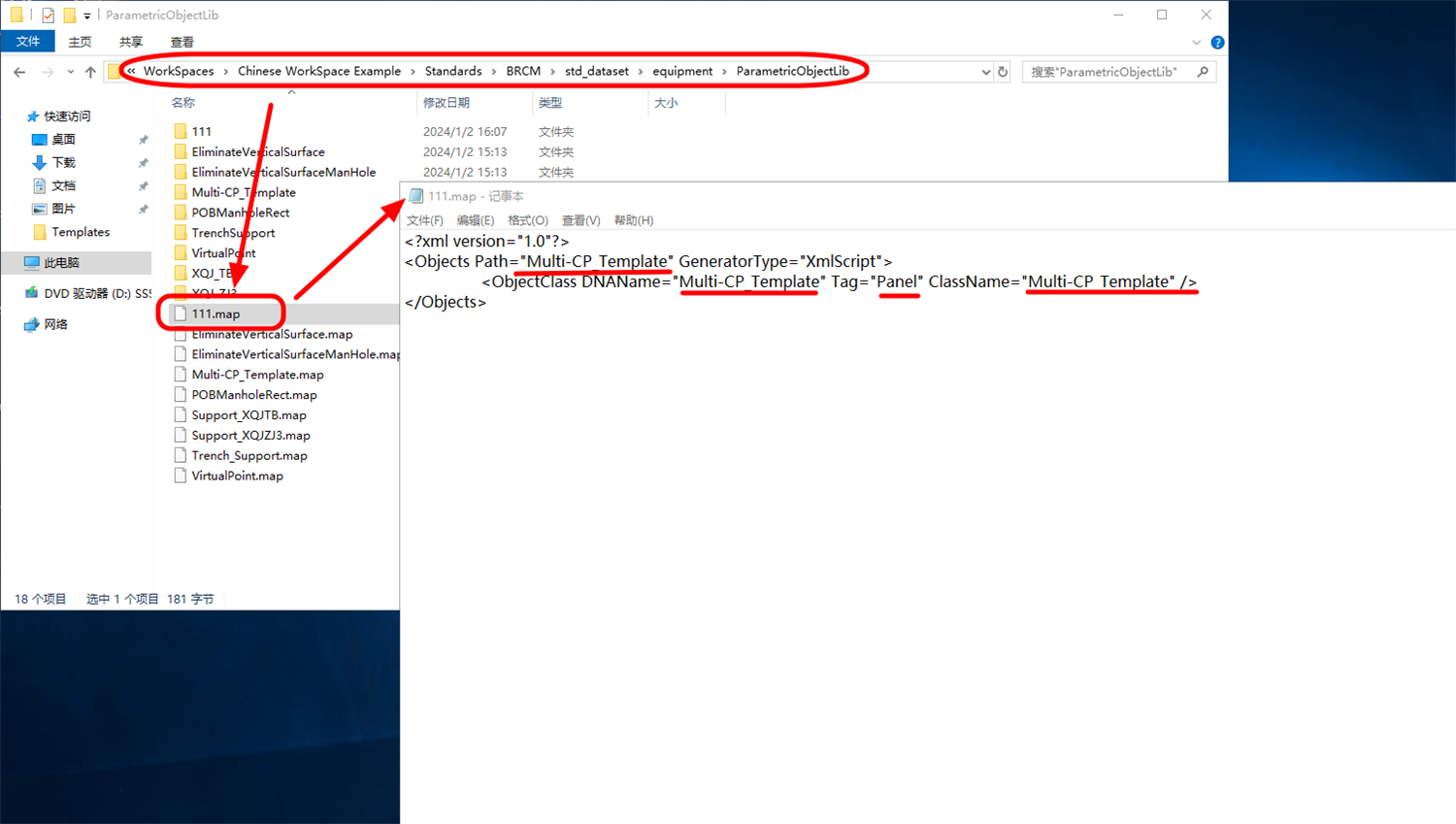Open the Explorer help question mark icon
The width and height of the screenshot is (1456, 824).
click(1217, 43)
